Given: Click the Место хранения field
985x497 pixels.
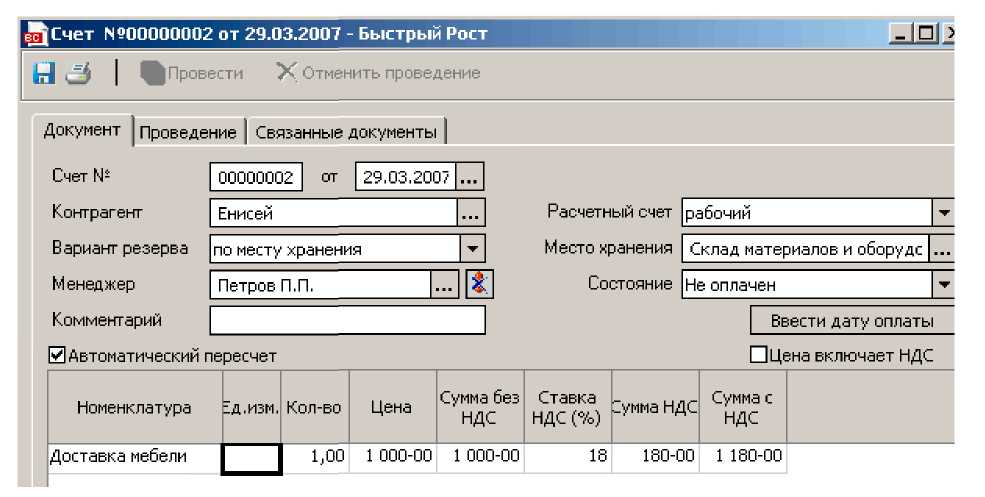Looking at the screenshot, I should tap(805, 249).
